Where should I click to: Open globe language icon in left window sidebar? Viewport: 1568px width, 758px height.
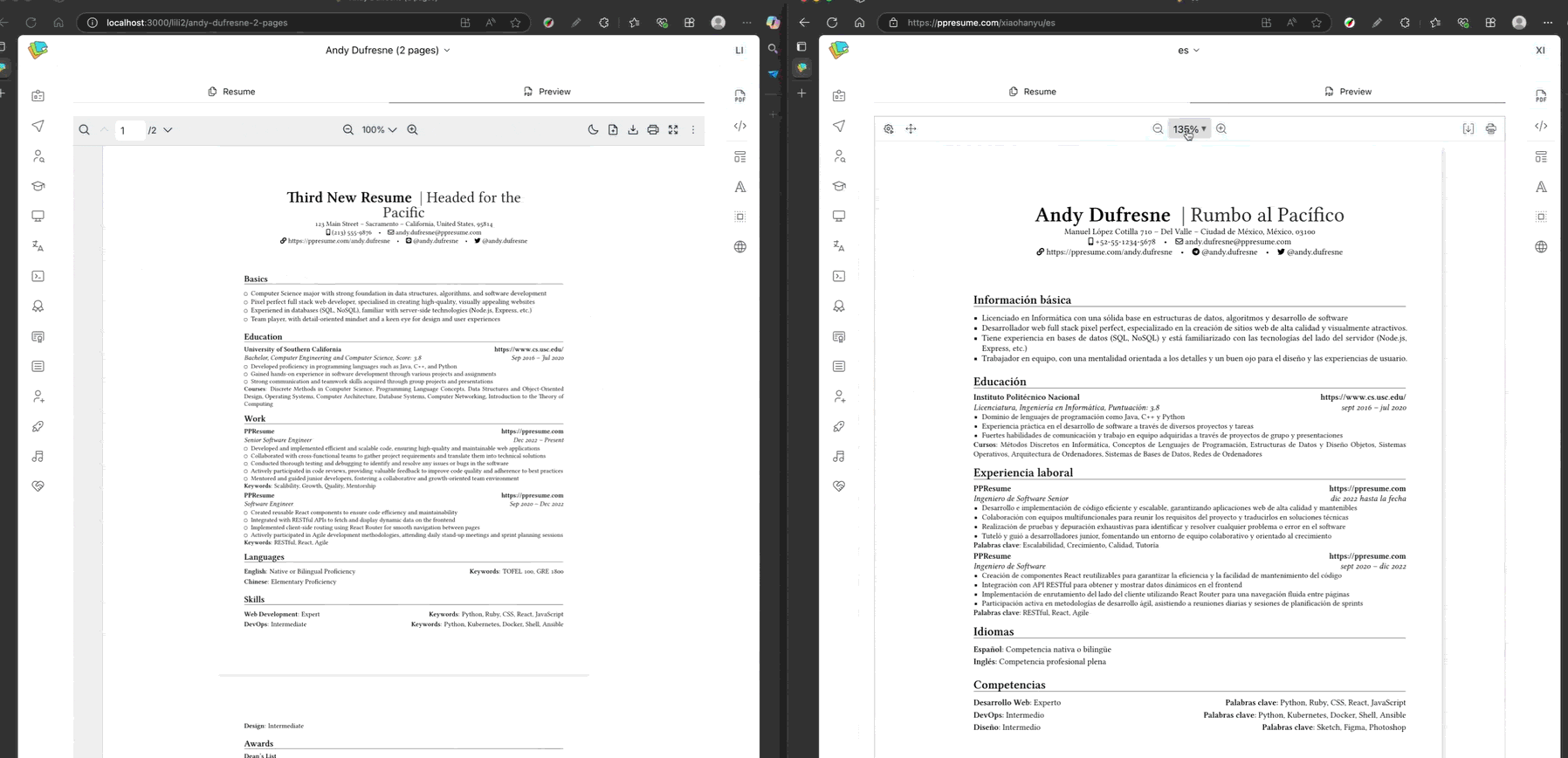point(739,246)
